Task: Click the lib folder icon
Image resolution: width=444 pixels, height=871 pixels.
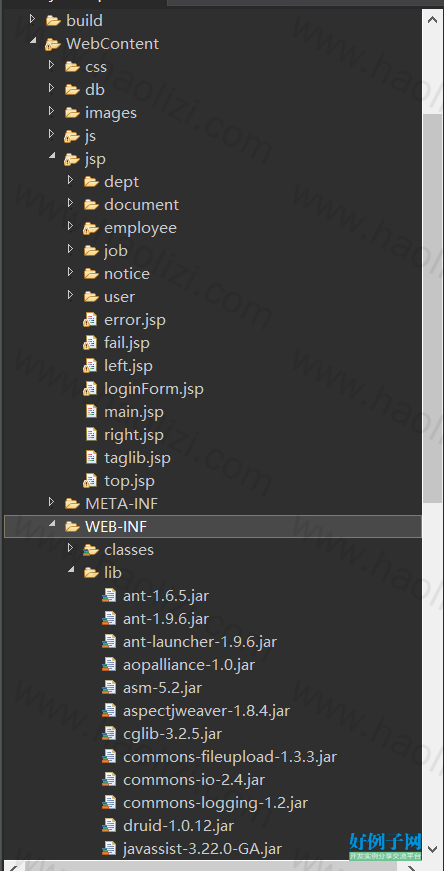Action: [91, 573]
